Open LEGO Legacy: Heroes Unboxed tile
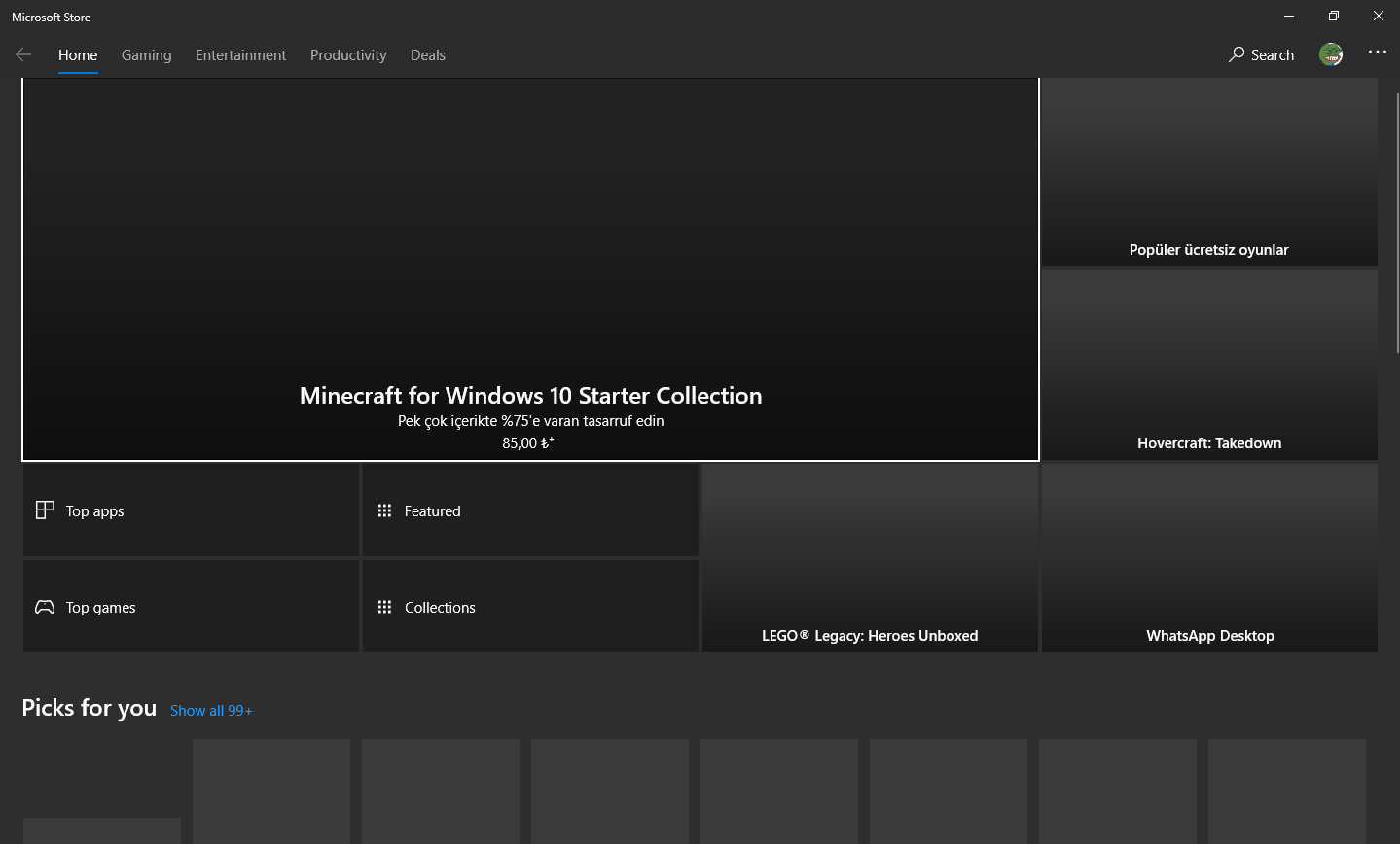The image size is (1400, 844). (x=870, y=558)
